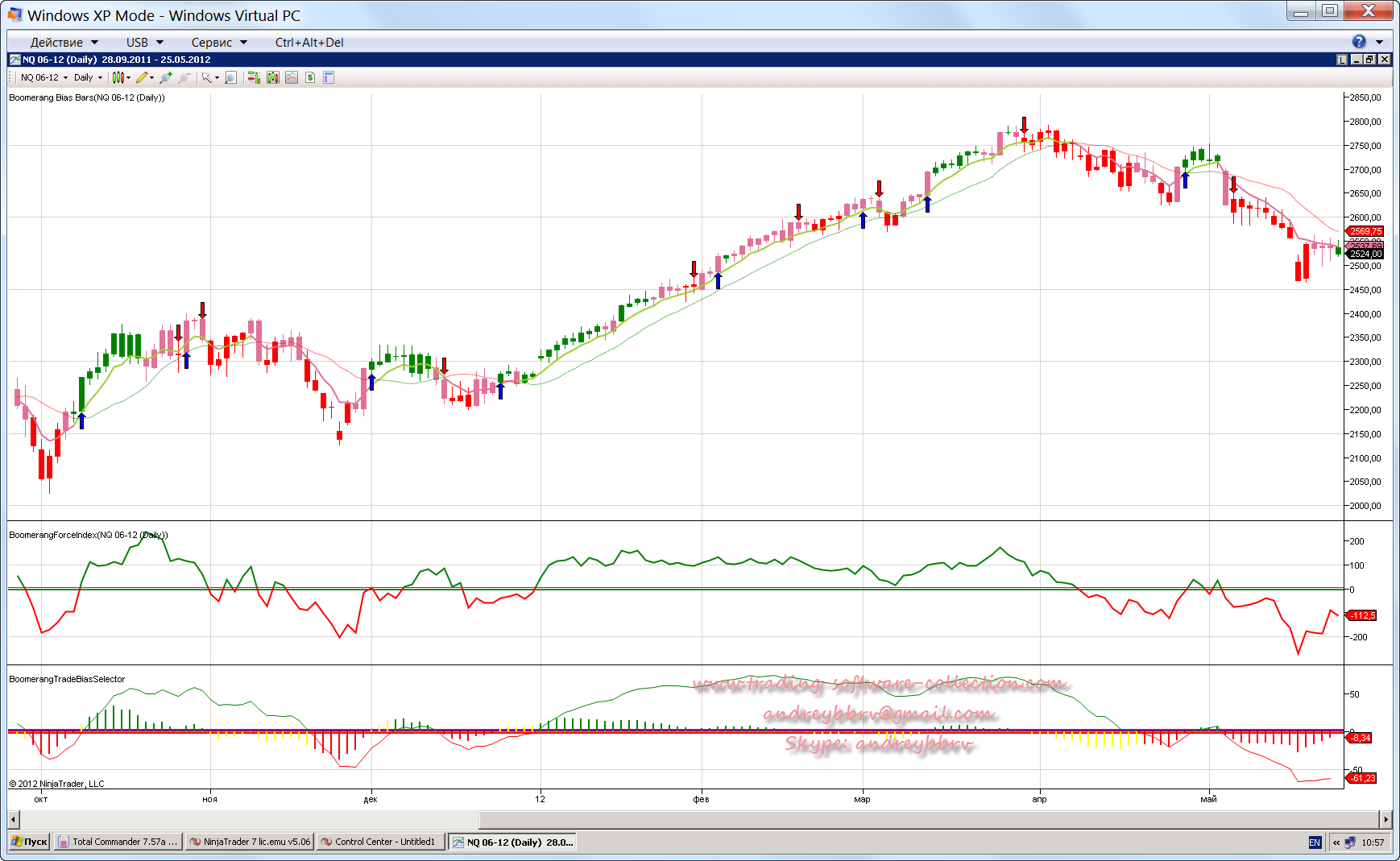Toggle the L link button in chart title bar
This screenshot has width=1400, height=861.
pyautogui.click(x=1341, y=60)
